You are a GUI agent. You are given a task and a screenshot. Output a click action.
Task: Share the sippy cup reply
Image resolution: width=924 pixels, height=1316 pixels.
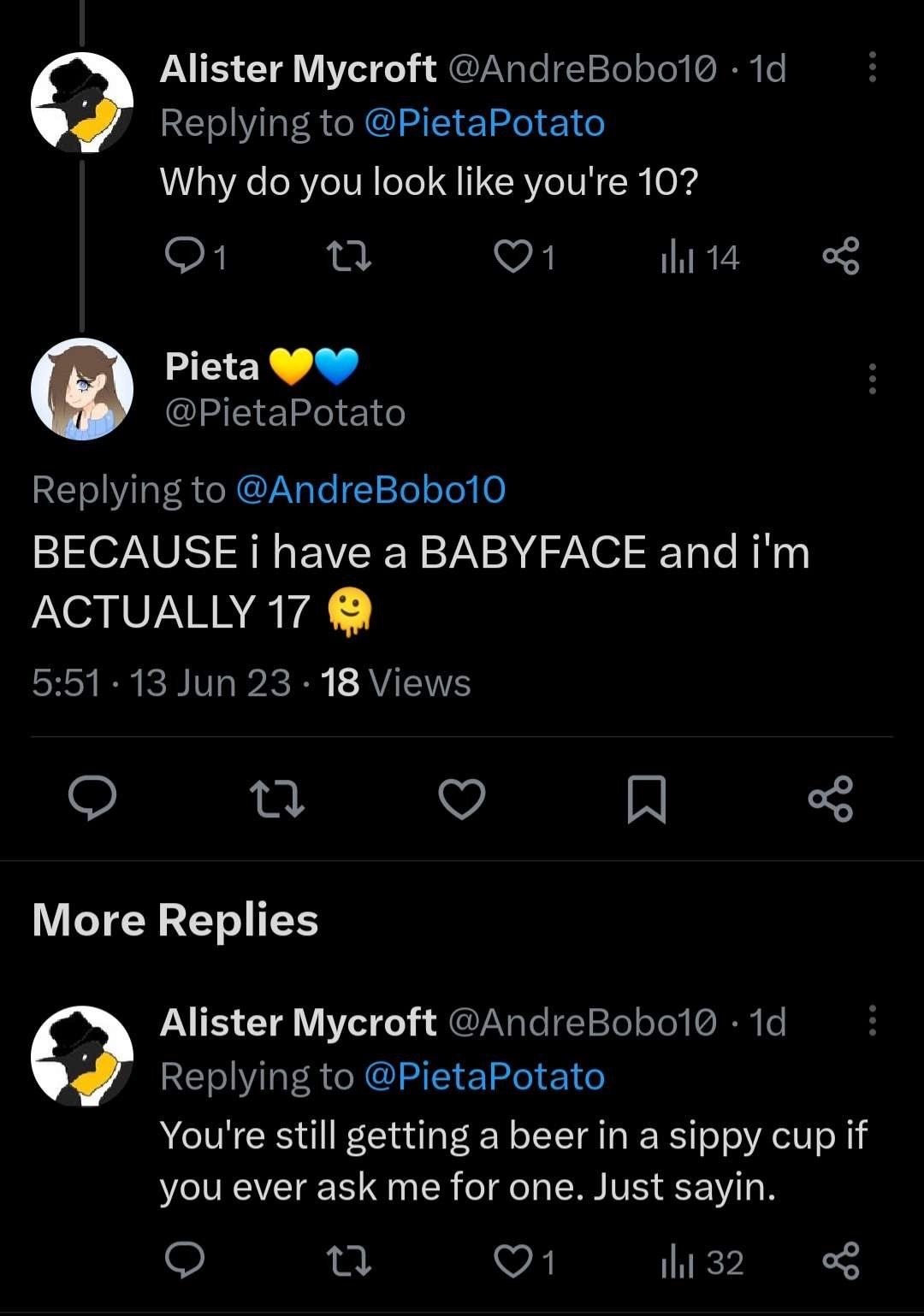(x=840, y=1261)
